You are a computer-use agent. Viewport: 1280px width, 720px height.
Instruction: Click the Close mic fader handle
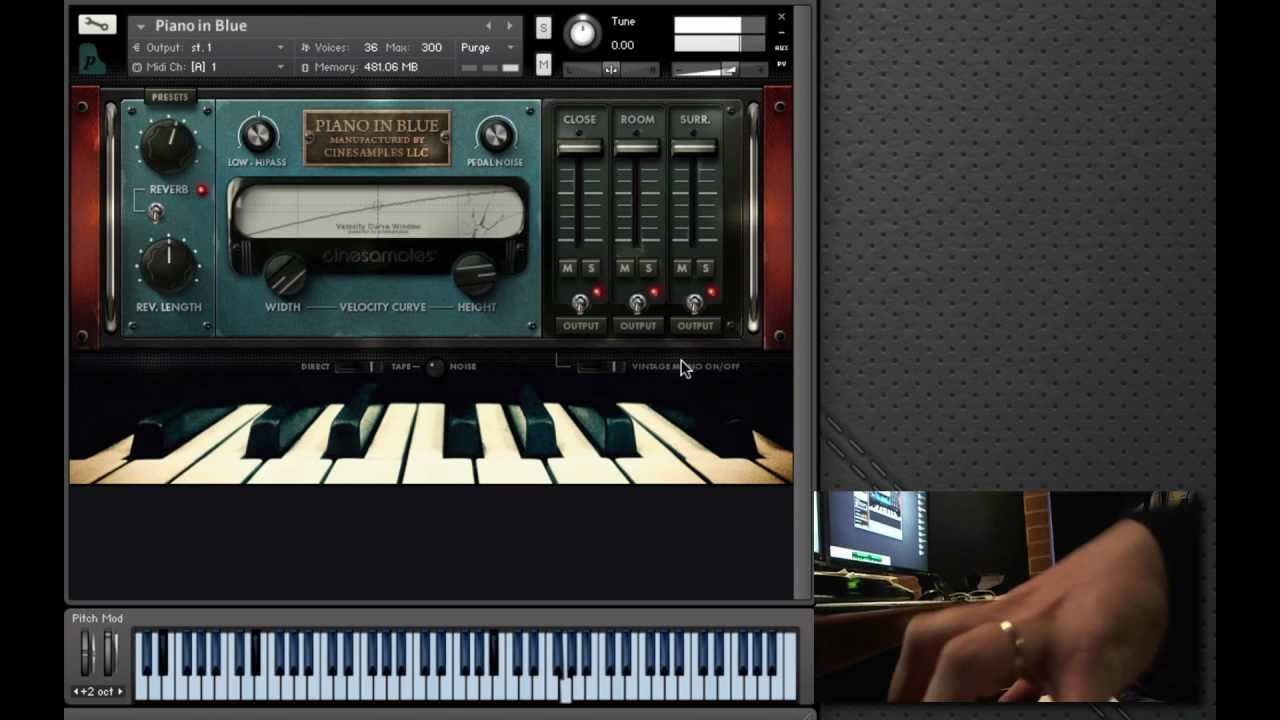pyautogui.click(x=580, y=148)
